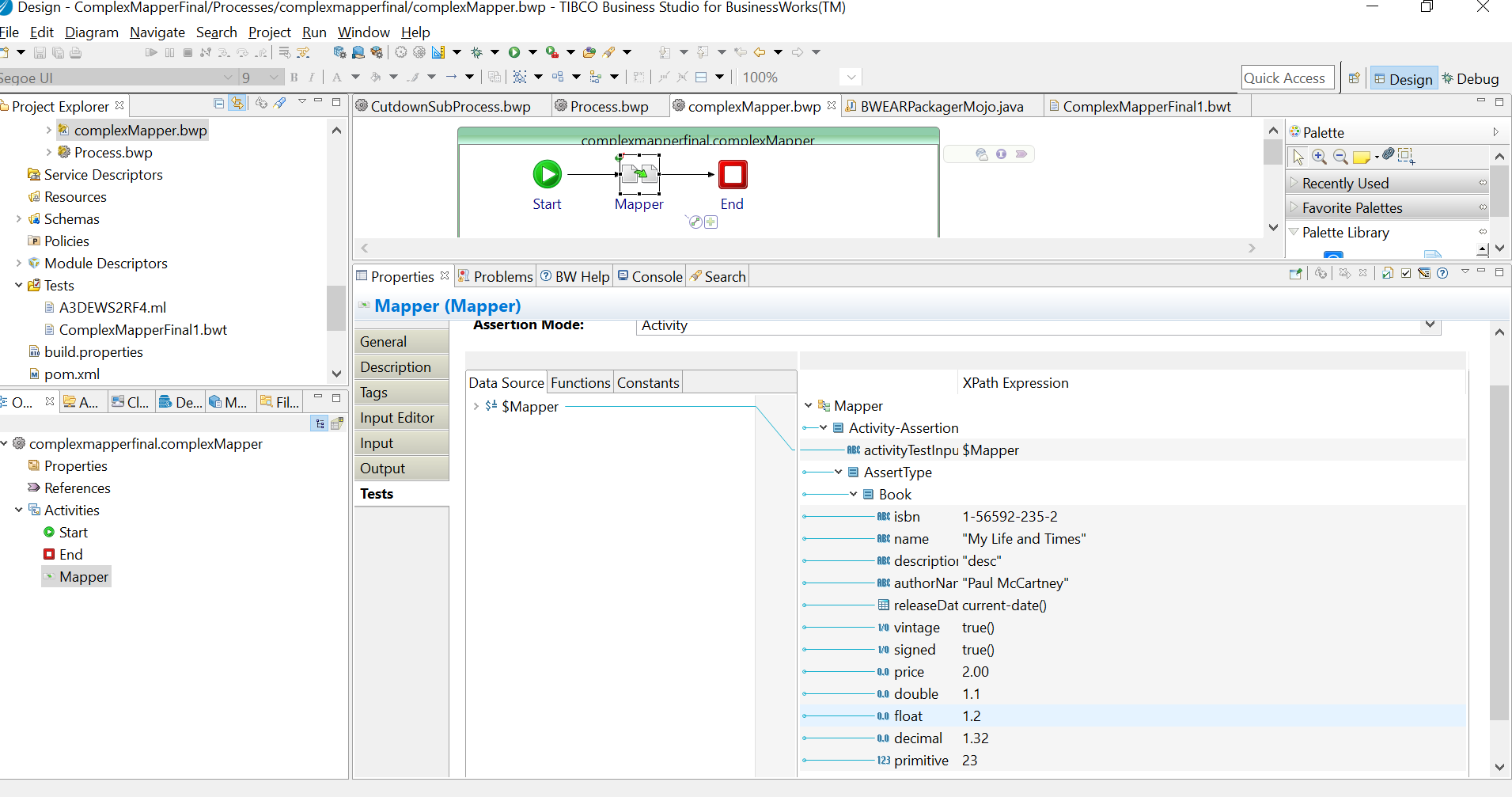Select ComplexMapperFinal1.bwt in Project Explorer
The height and width of the screenshot is (797, 1512).
click(x=142, y=330)
